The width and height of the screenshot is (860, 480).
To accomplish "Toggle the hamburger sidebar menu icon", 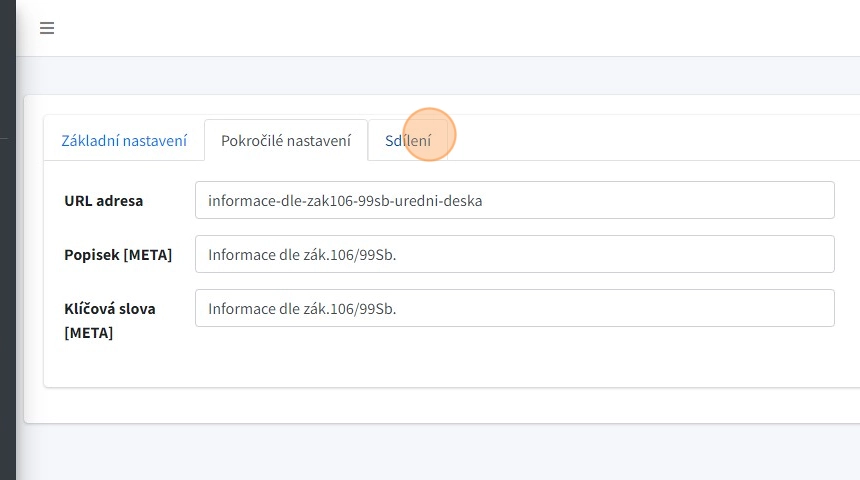I will click(47, 28).
